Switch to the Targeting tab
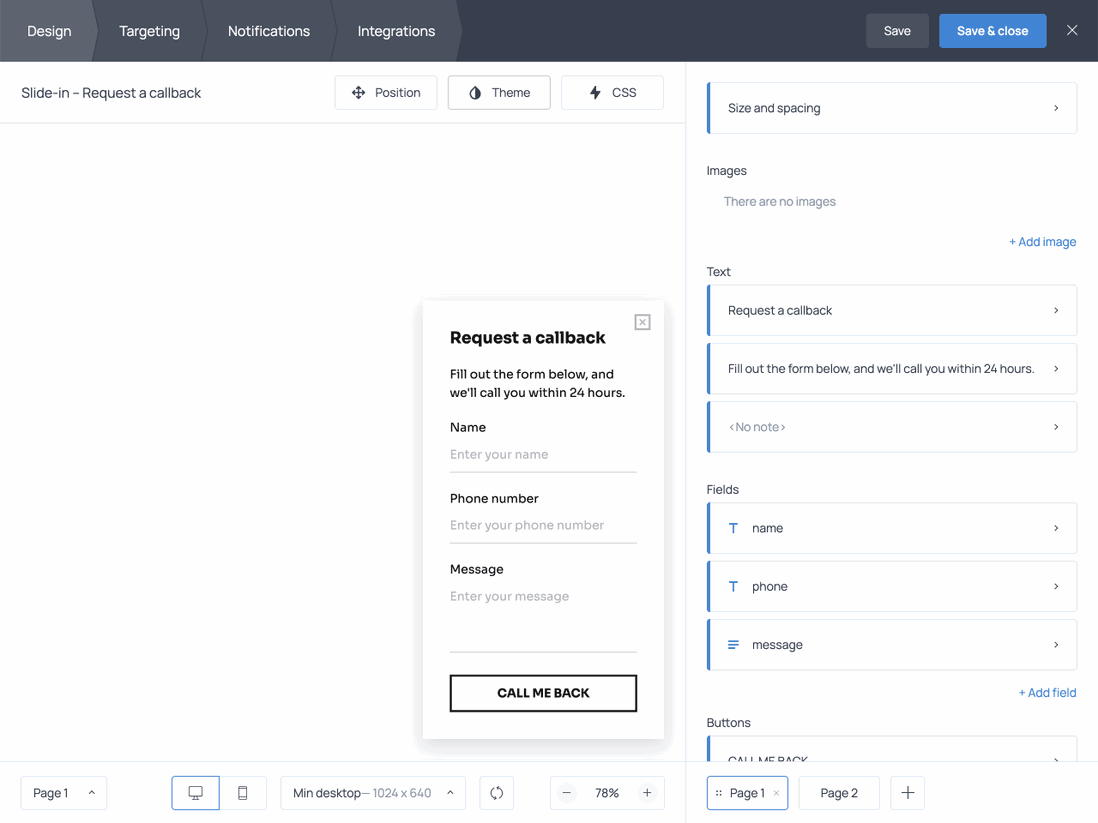Image resolution: width=1098 pixels, height=823 pixels. click(x=149, y=31)
